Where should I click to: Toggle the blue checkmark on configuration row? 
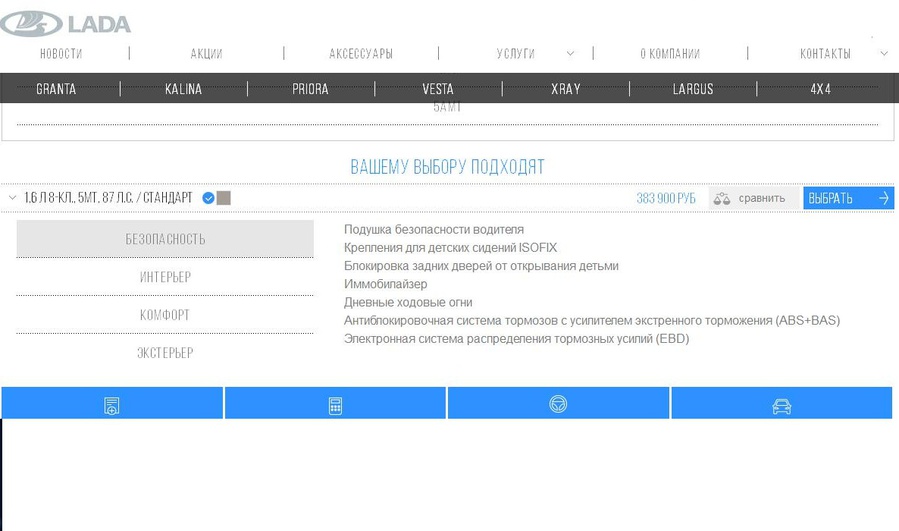pos(209,198)
